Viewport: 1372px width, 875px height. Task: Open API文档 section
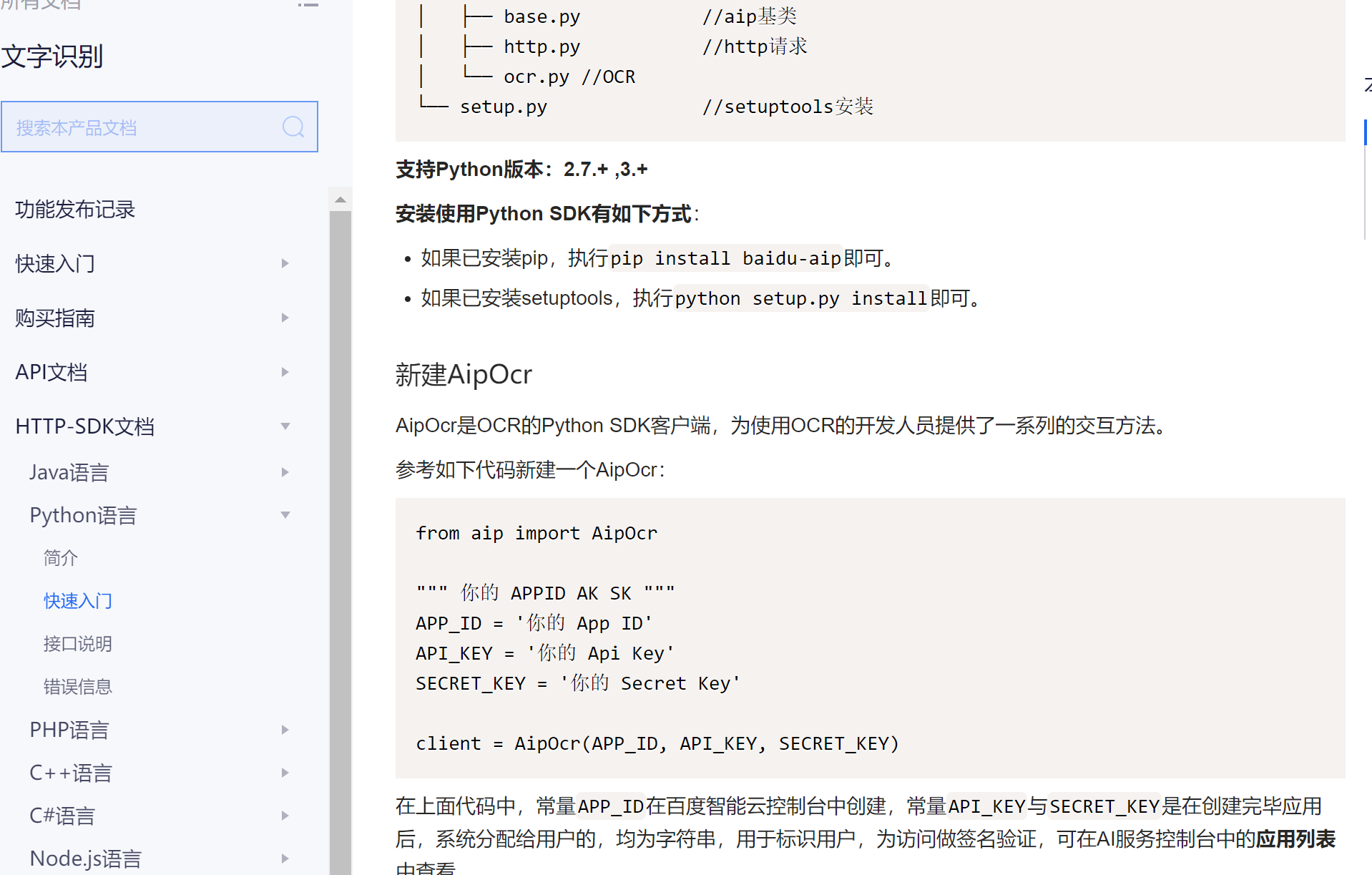coord(52,372)
